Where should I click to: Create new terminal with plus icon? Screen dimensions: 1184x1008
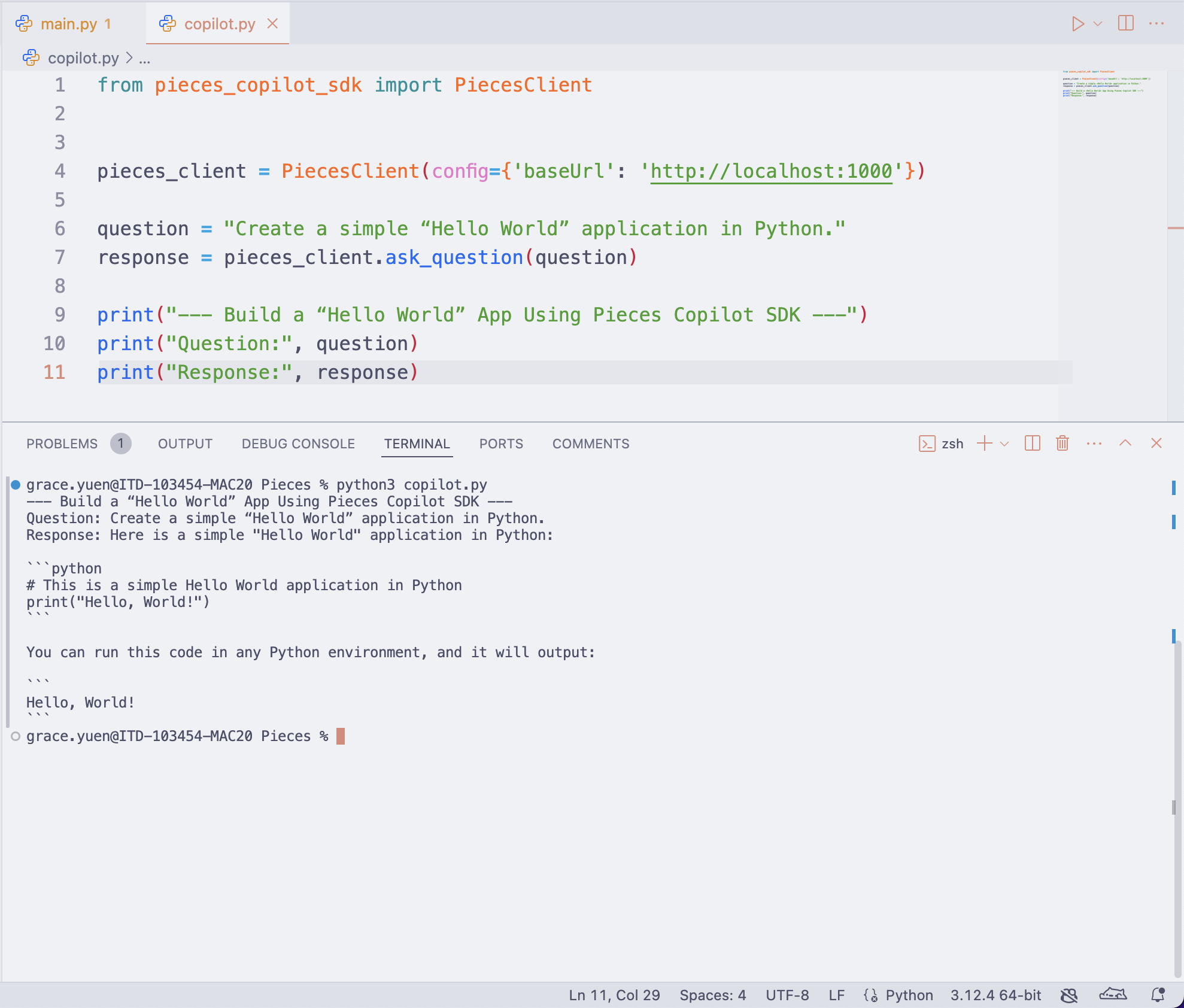(984, 444)
